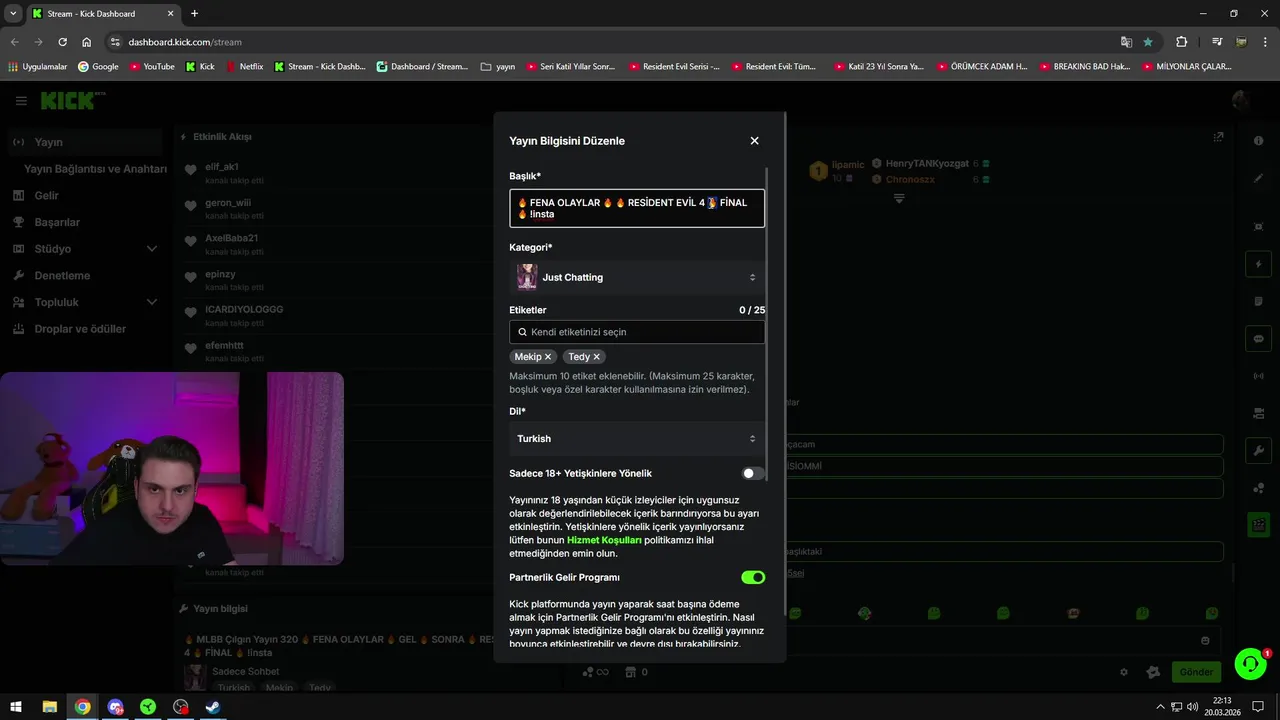The height and width of the screenshot is (720, 1280).
Task: Open the Chrome tab search dropdown arrow
Action: click(x=13, y=14)
